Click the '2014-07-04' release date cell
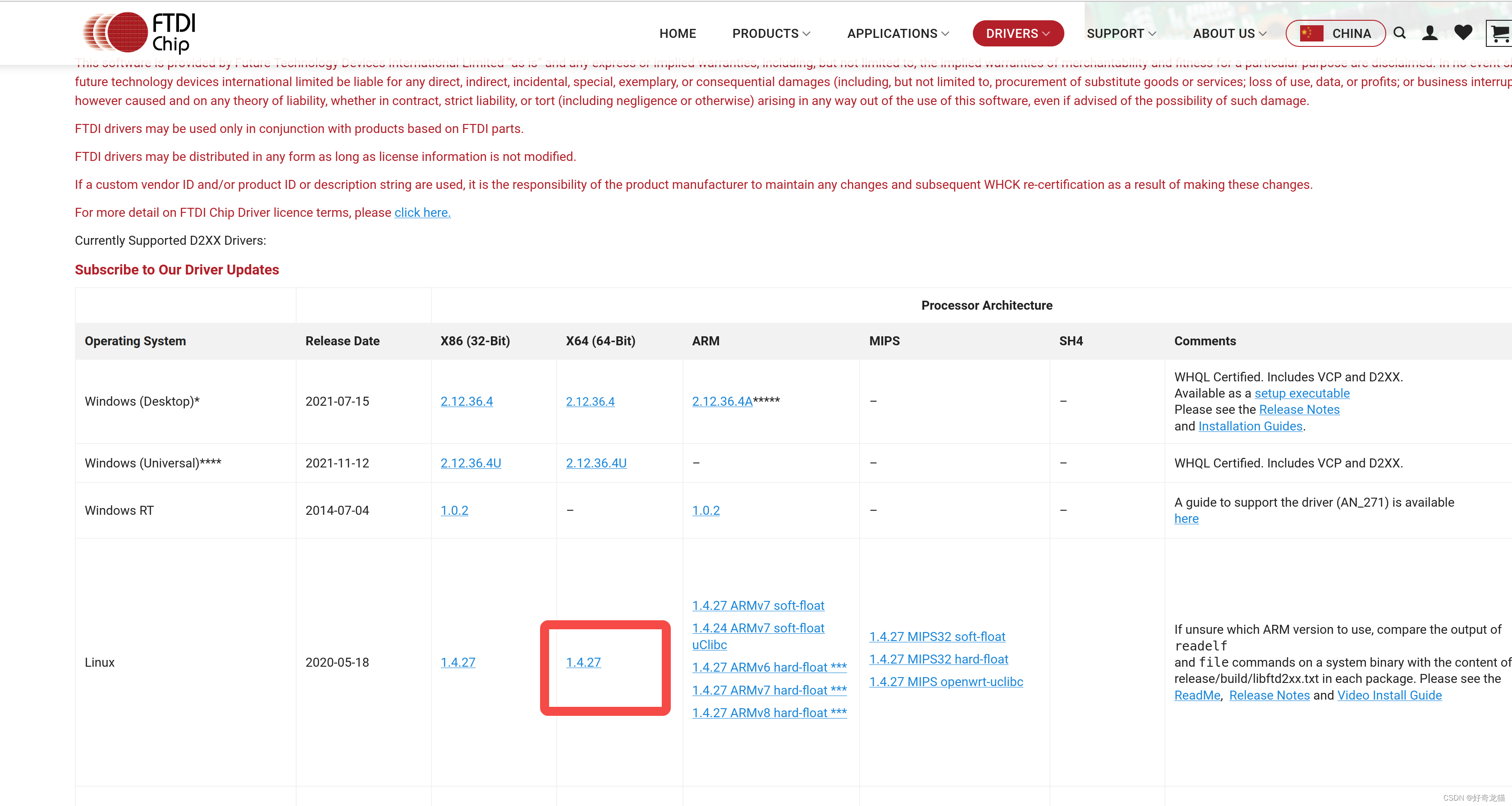Screen dimensions: 1512x806 pos(337,511)
